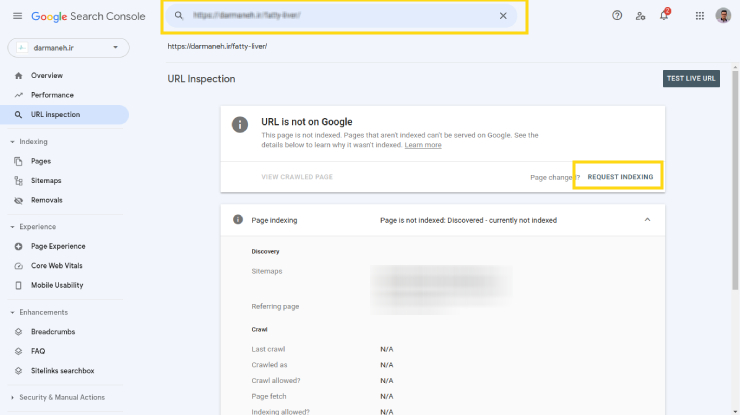The width and height of the screenshot is (740, 415).
Task: Click the vertical scrollbar of the page
Action: tap(735, 180)
